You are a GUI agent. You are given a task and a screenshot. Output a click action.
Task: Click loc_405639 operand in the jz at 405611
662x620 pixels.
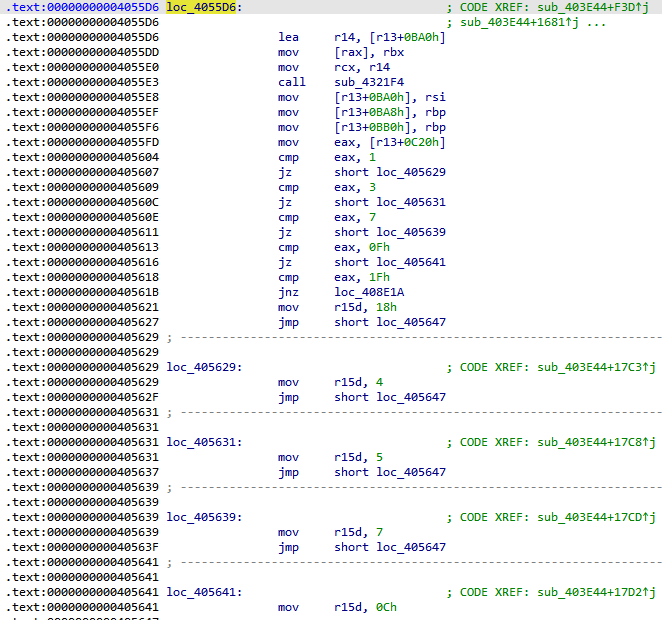[x=411, y=232]
